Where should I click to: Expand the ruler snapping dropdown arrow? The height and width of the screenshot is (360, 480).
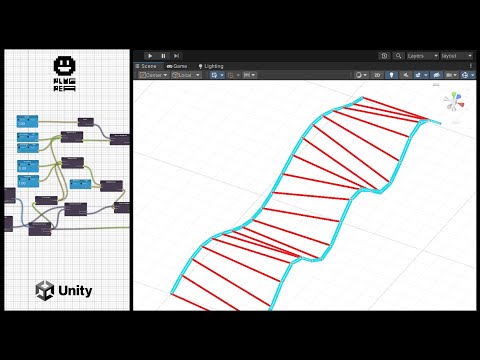pos(253,75)
